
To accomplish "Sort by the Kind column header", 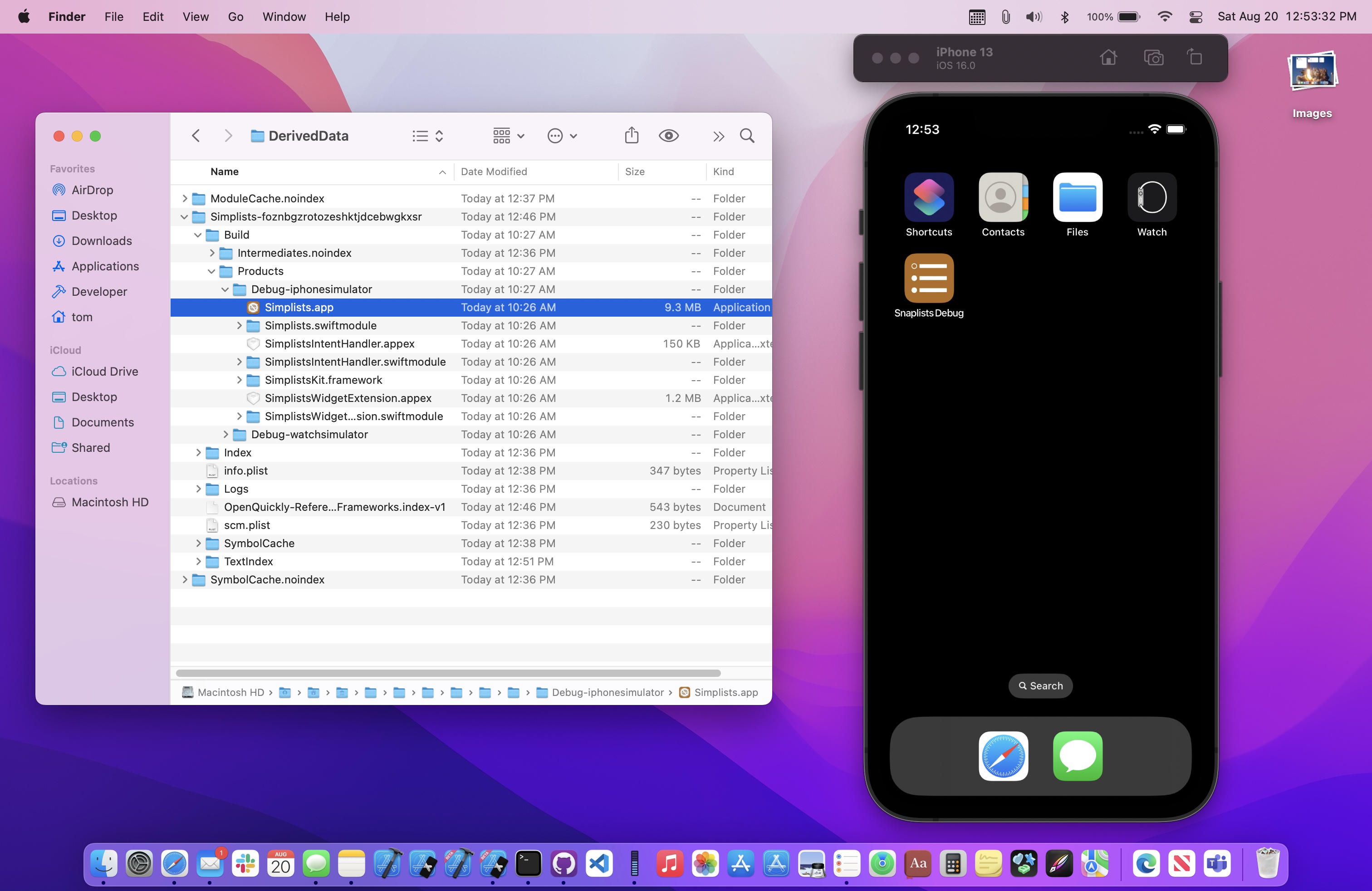I will pos(739,172).
